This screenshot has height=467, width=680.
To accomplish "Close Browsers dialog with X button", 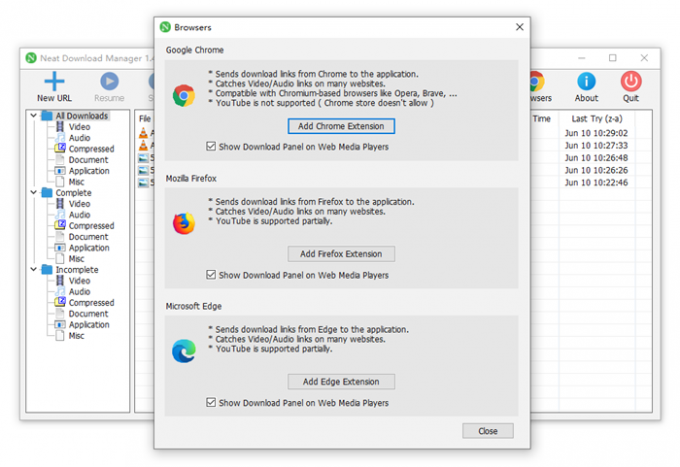I will tap(520, 27).
